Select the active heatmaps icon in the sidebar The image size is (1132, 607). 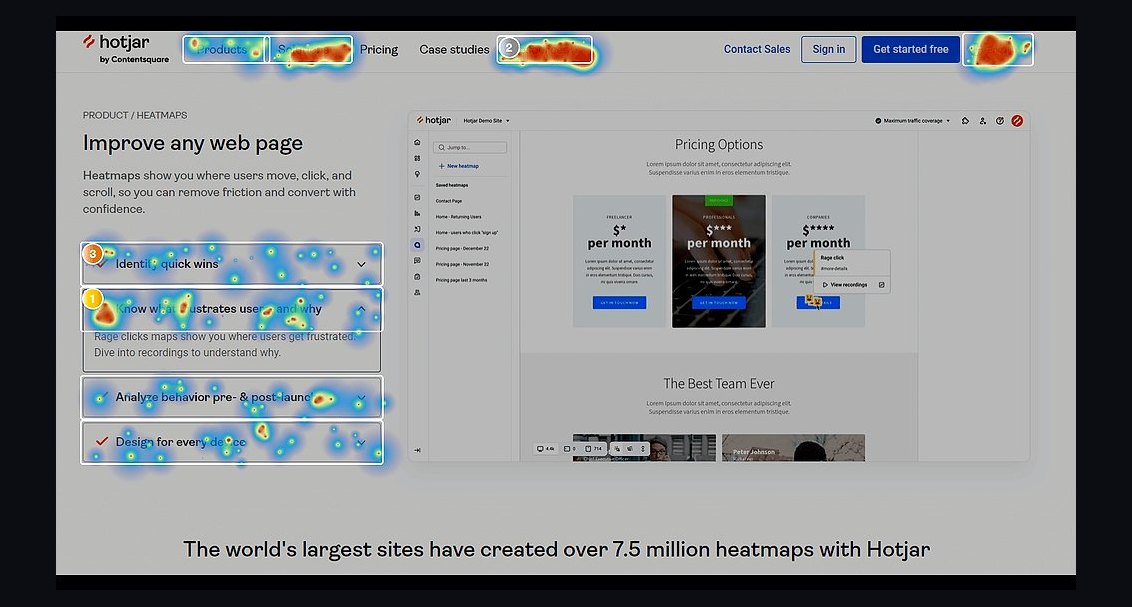tap(417, 245)
